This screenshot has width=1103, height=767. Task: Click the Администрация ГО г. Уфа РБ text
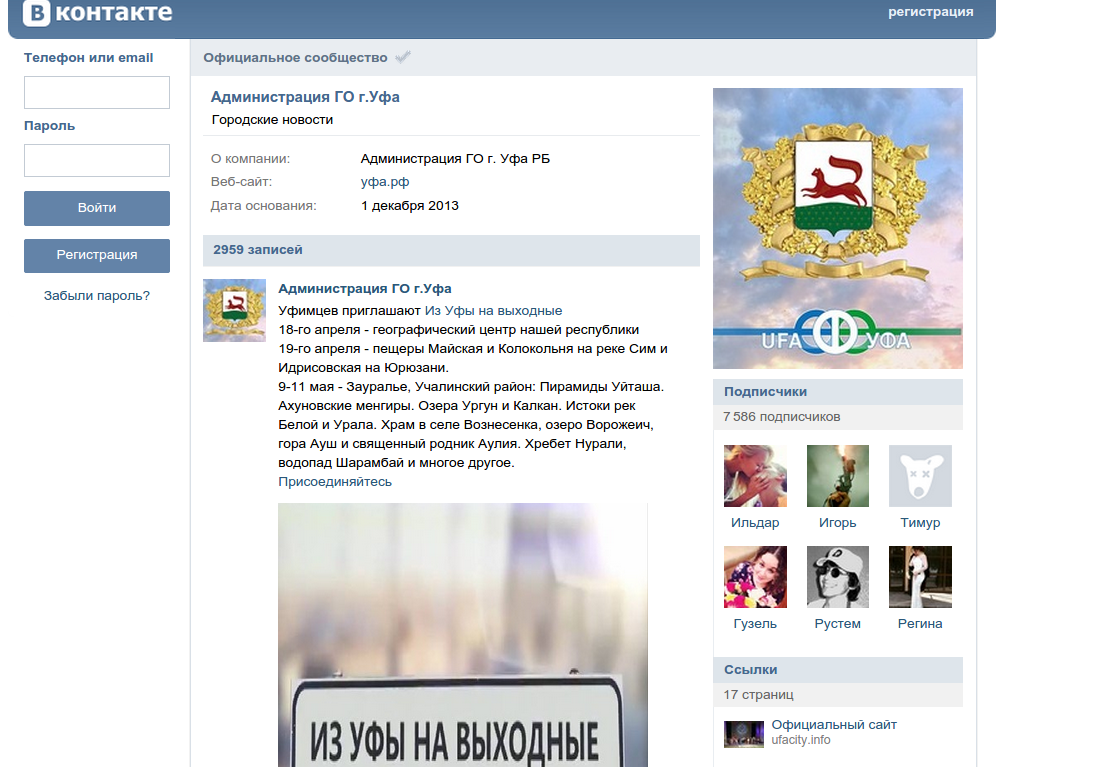pyautogui.click(x=455, y=158)
